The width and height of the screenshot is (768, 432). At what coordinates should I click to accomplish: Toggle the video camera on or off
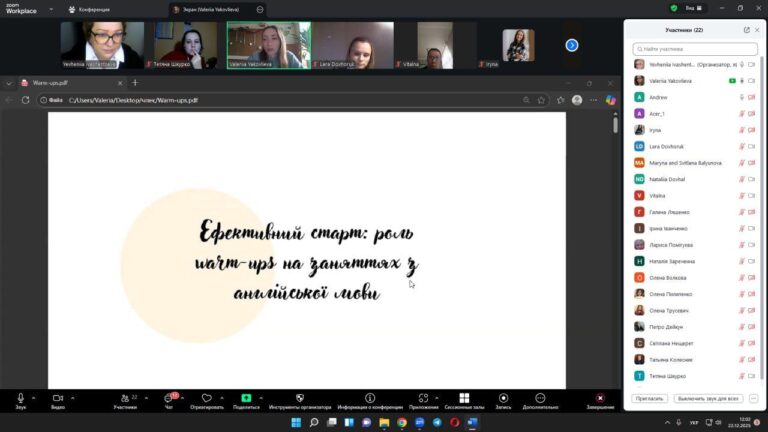(57, 398)
